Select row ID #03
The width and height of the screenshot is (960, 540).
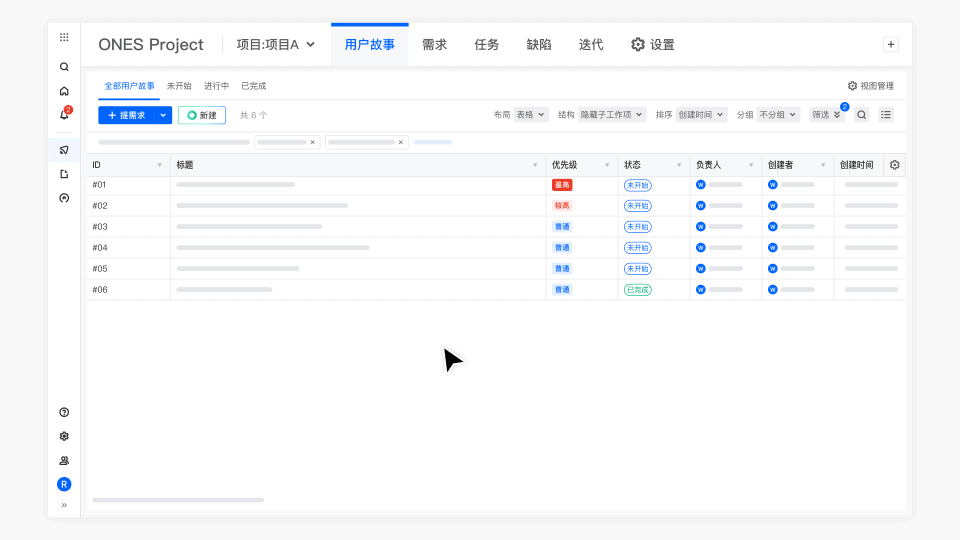pos(100,227)
